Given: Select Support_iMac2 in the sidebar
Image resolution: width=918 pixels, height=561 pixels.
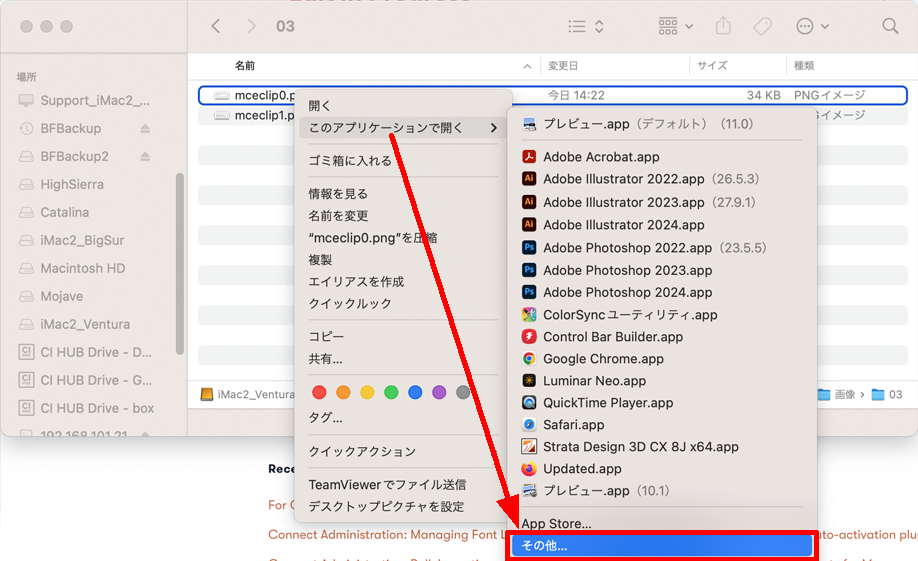Looking at the screenshot, I should (x=84, y=100).
